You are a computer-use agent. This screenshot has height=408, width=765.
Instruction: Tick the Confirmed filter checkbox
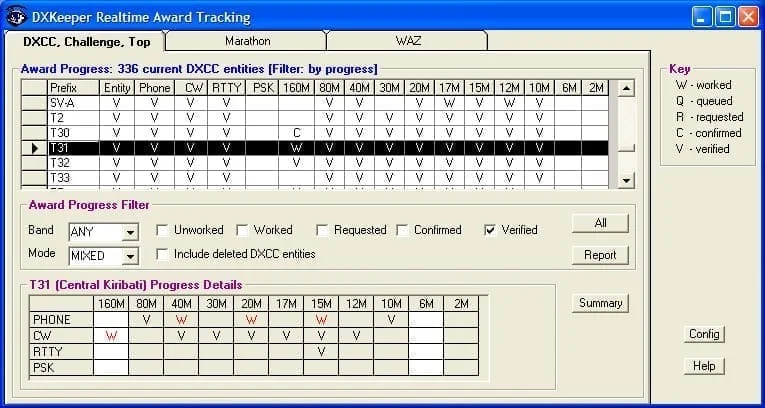coord(402,230)
